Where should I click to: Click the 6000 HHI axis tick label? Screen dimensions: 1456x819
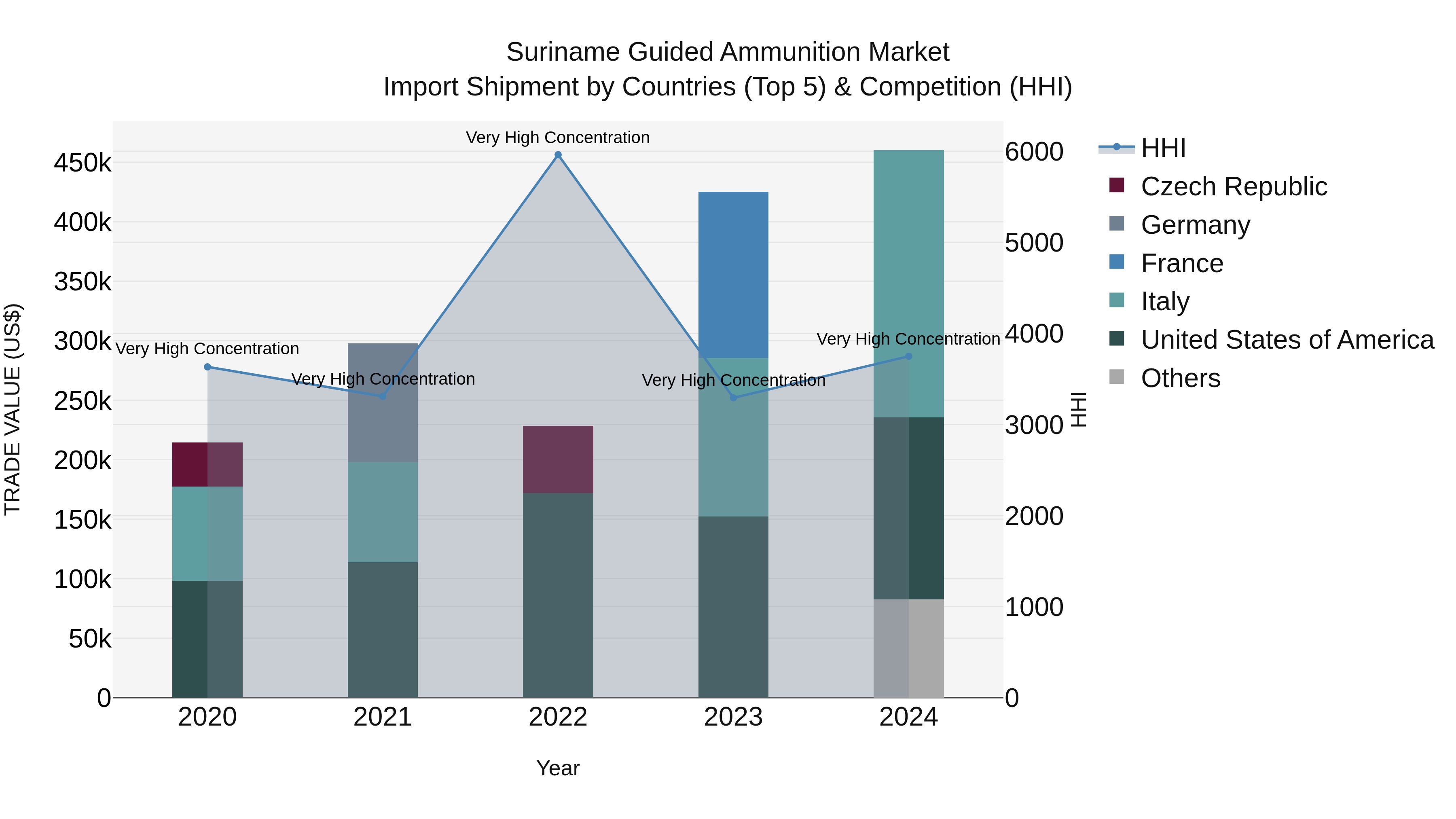point(1034,152)
